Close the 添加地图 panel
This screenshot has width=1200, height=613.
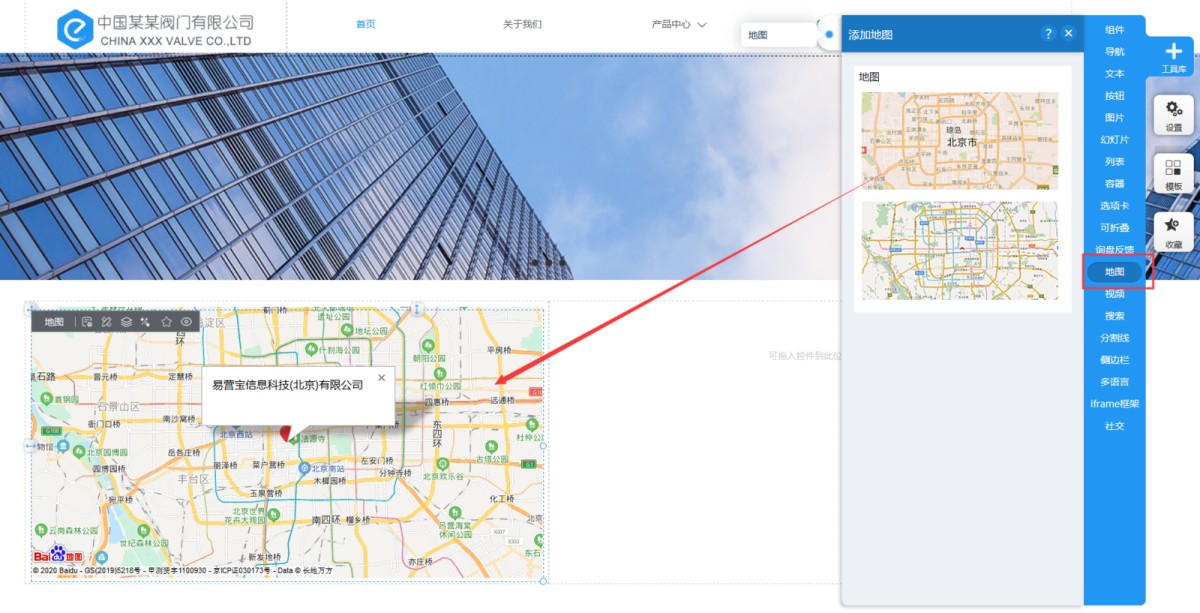pos(1068,33)
